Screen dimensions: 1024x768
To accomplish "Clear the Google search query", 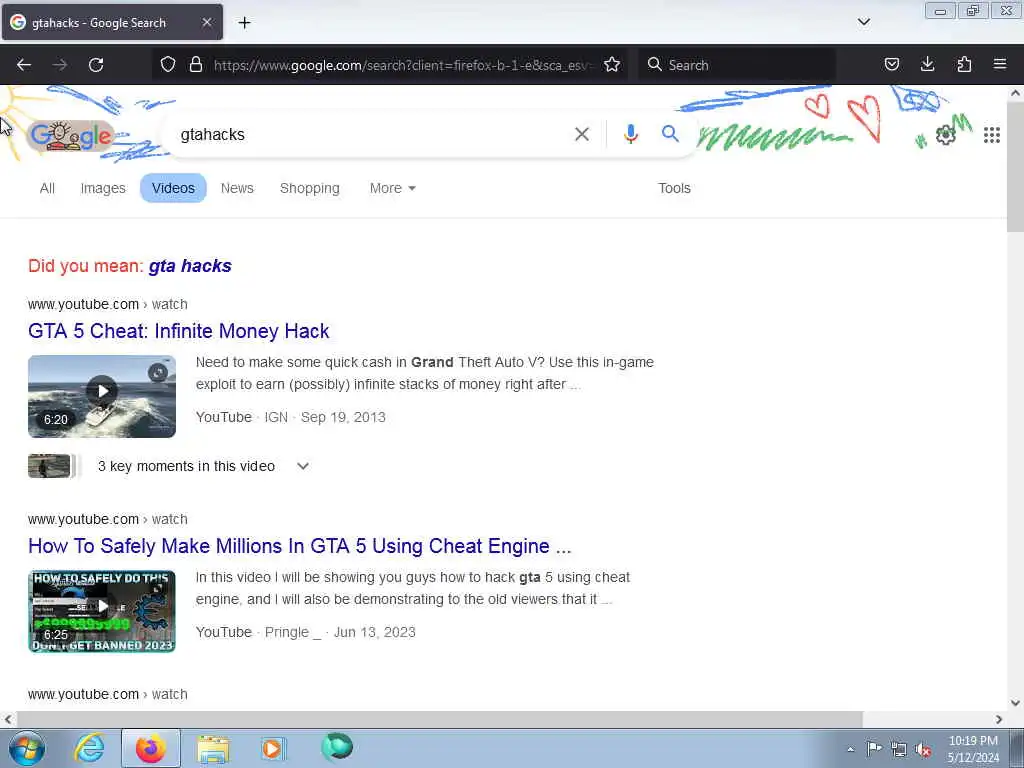I will [581, 135].
